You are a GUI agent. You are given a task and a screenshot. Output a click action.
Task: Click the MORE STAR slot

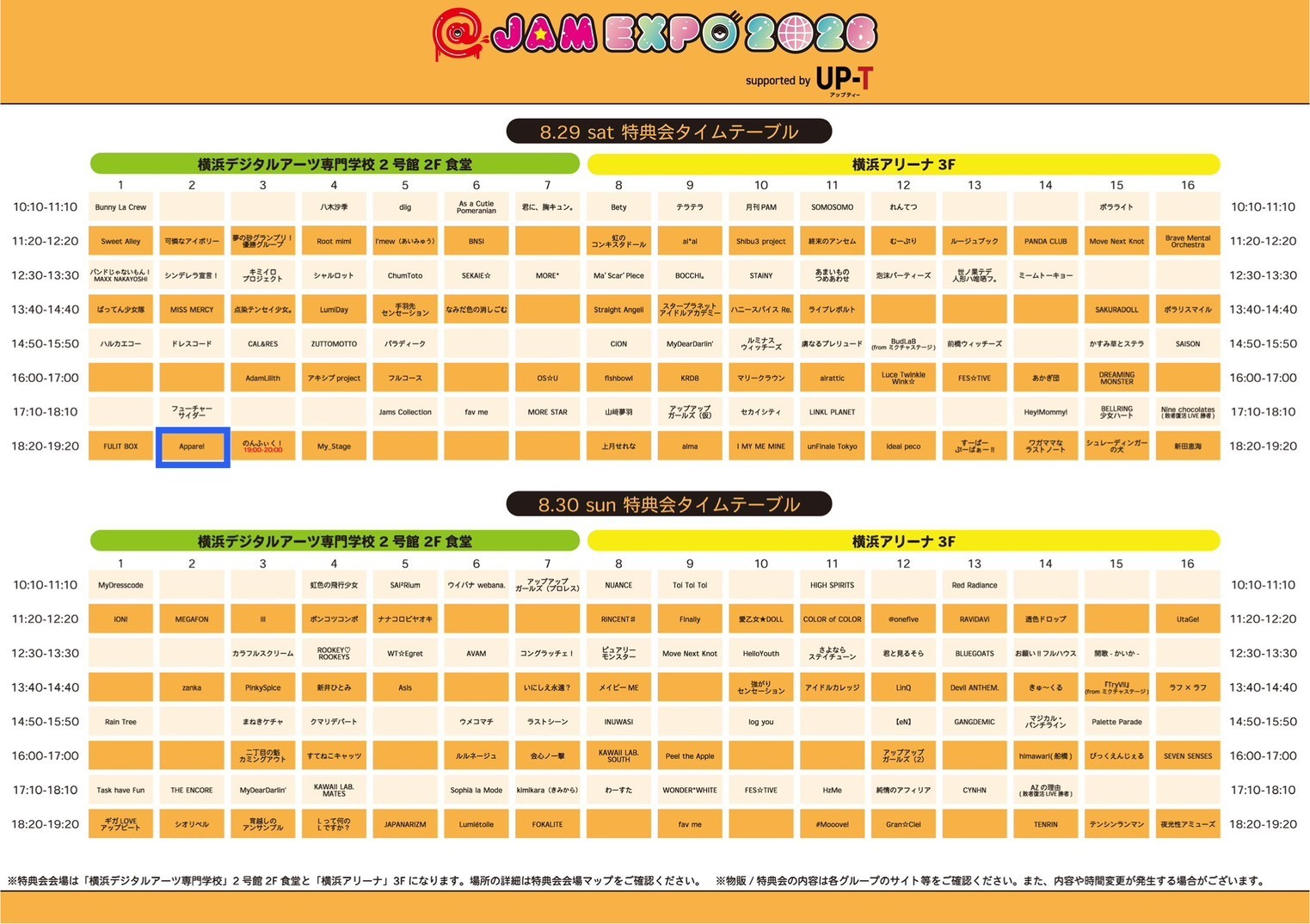(x=548, y=412)
